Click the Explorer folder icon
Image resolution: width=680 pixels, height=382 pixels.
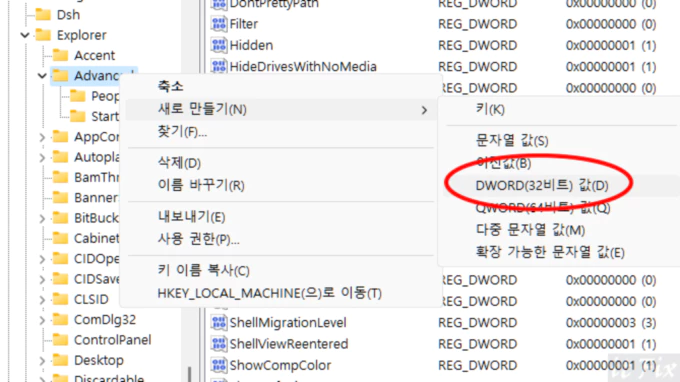pyautogui.click(x=43, y=35)
